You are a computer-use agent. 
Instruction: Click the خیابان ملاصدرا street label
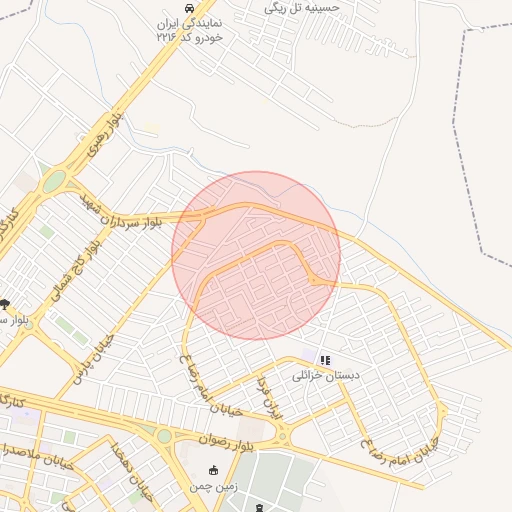click(x=37, y=456)
